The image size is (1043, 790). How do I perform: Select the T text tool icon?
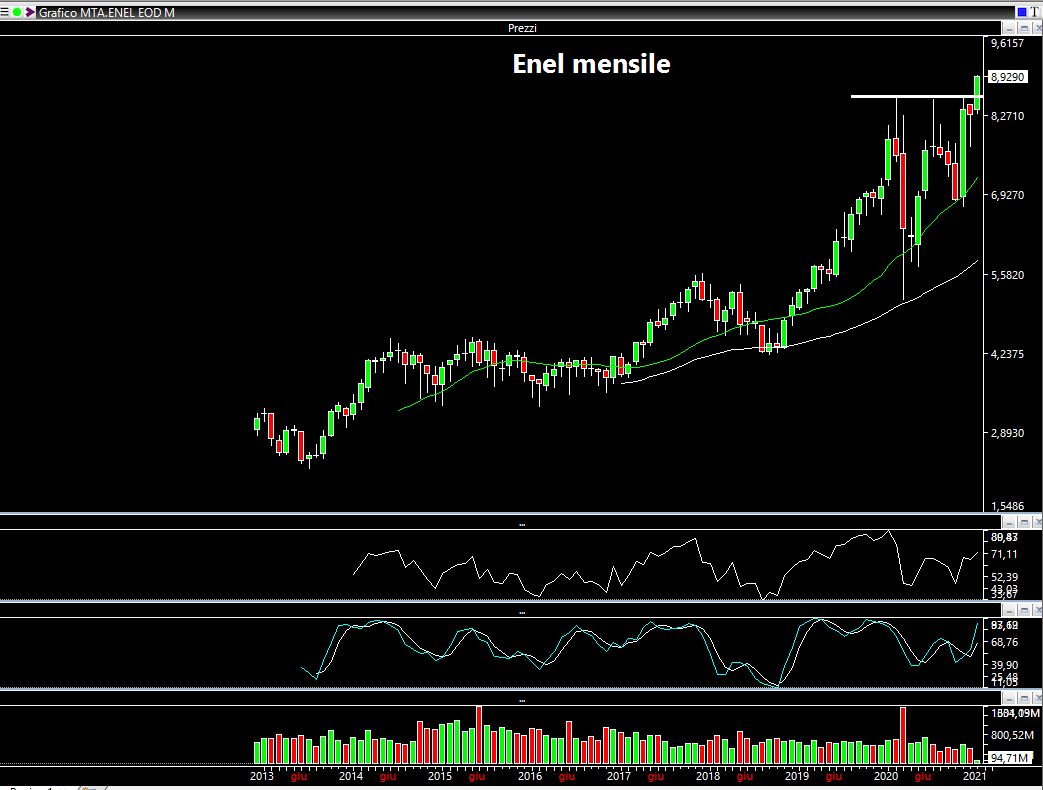pyautogui.click(x=1034, y=12)
